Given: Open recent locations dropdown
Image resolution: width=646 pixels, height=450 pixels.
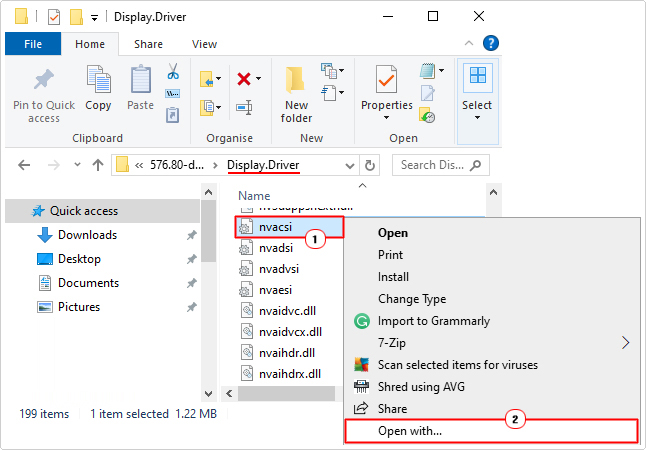Looking at the screenshot, I should (x=77, y=165).
